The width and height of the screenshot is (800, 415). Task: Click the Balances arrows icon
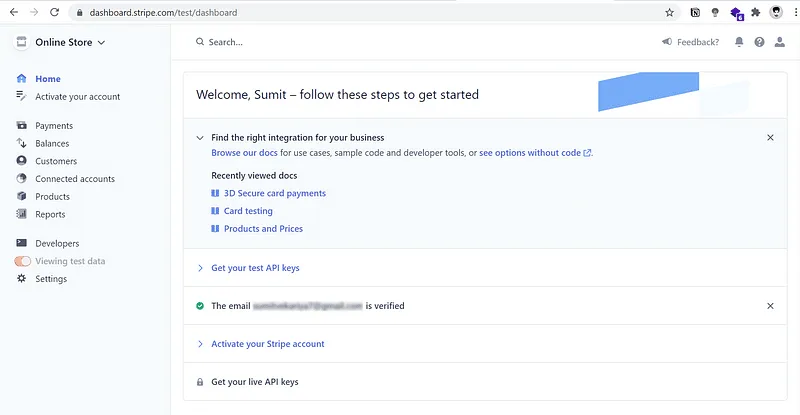tap(21, 143)
